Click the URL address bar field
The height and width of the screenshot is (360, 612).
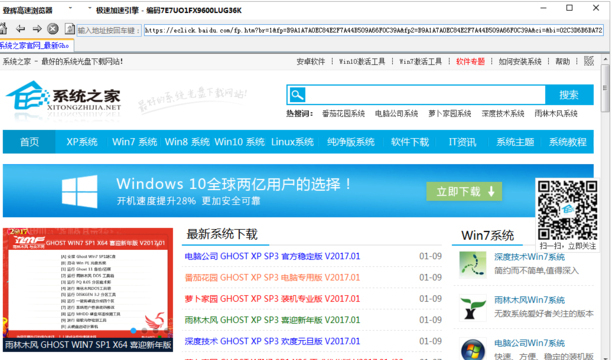pyautogui.click(x=374, y=30)
